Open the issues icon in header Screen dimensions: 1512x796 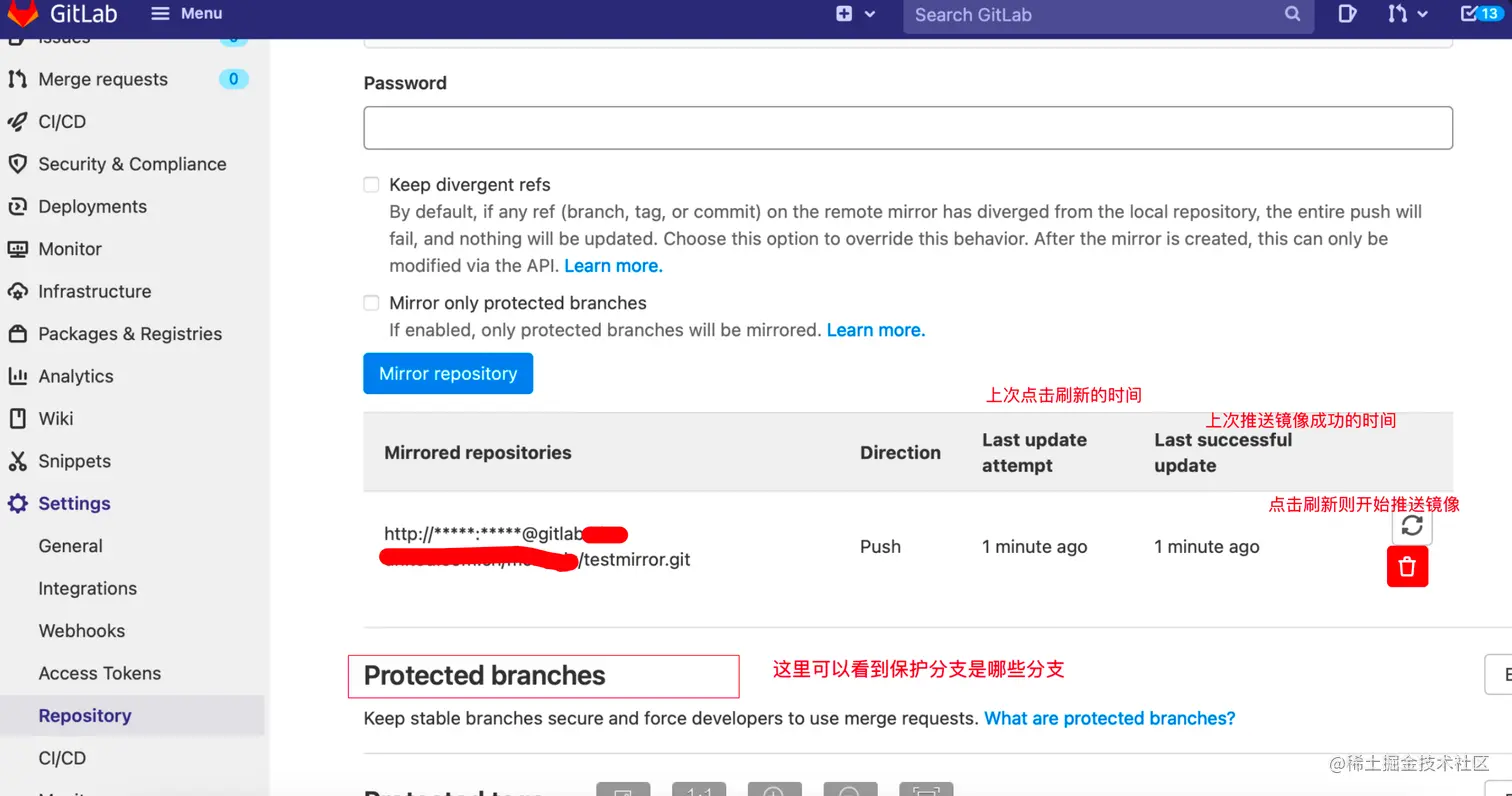tap(1347, 14)
